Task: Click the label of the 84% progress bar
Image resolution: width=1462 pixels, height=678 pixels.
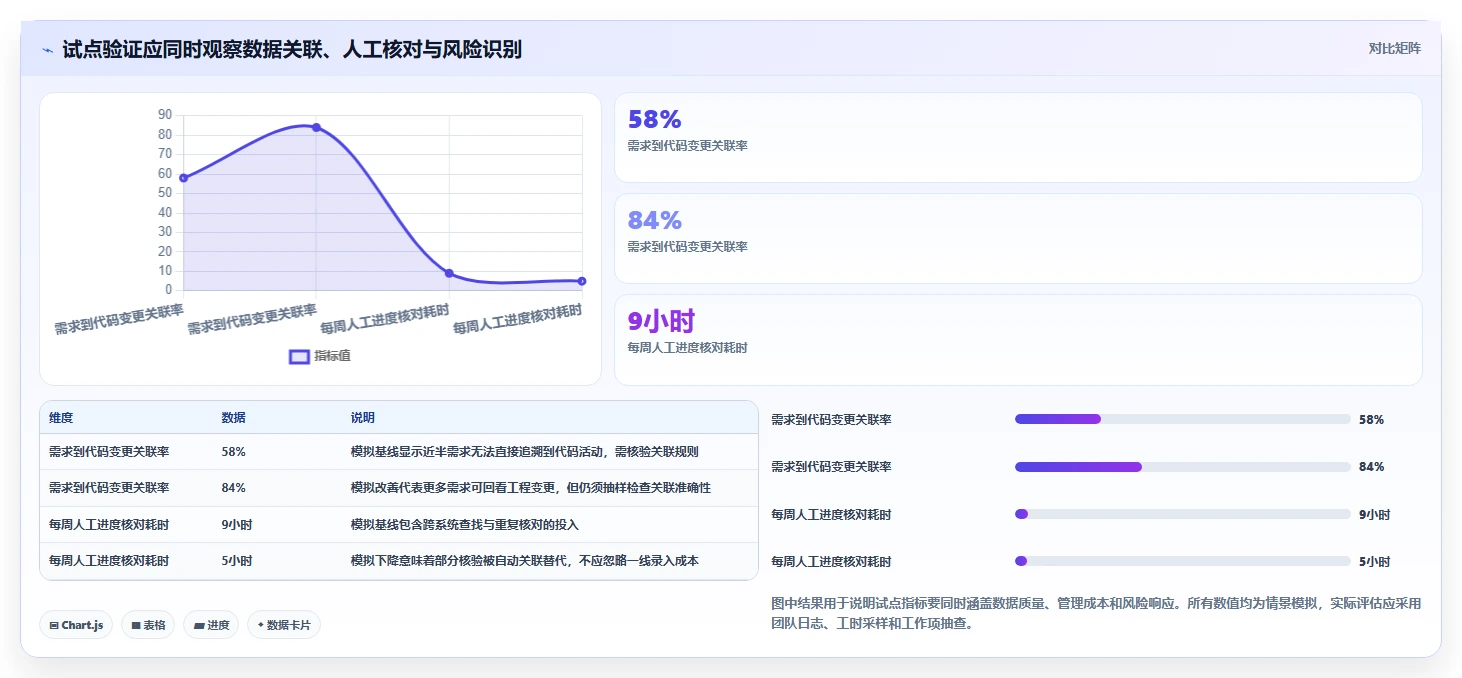Action: (831, 467)
